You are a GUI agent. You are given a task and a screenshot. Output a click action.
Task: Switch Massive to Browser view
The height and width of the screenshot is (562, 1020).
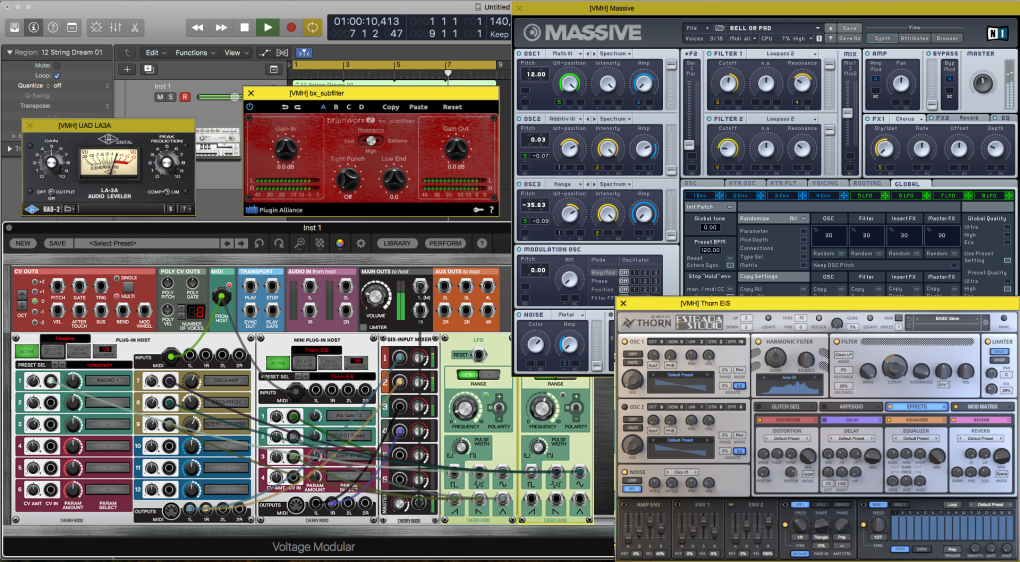pyautogui.click(x=947, y=38)
